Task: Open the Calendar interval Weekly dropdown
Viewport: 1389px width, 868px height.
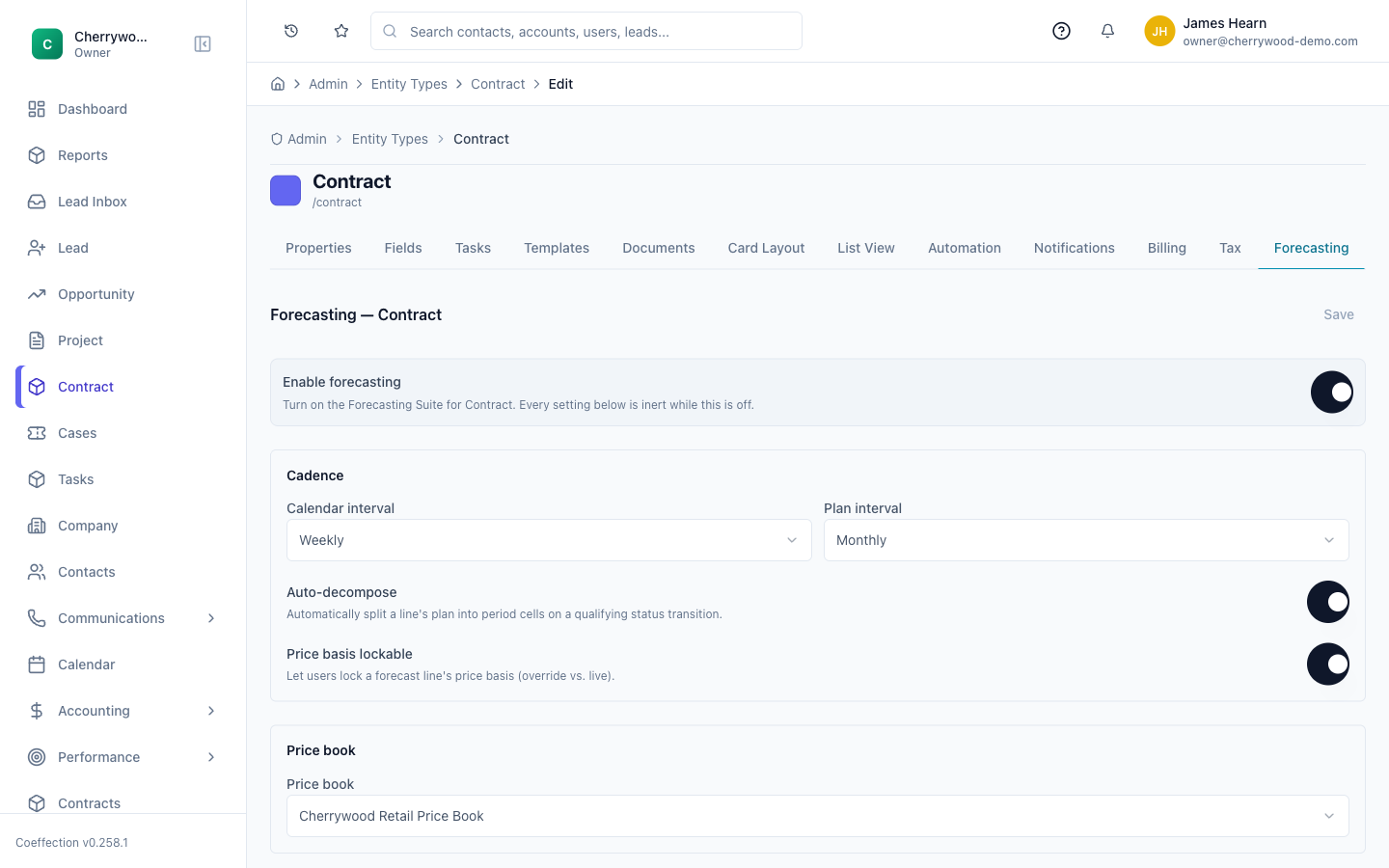Action: [549, 540]
